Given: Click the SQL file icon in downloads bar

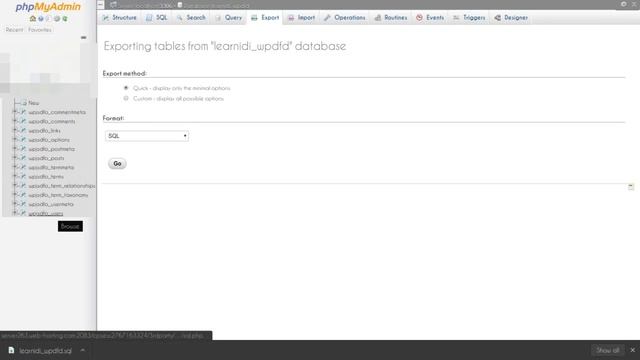Looking at the screenshot, I should pos(11,350).
